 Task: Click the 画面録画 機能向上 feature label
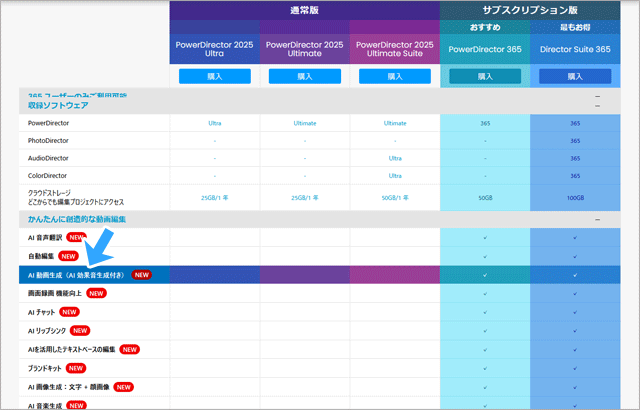point(55,293)
